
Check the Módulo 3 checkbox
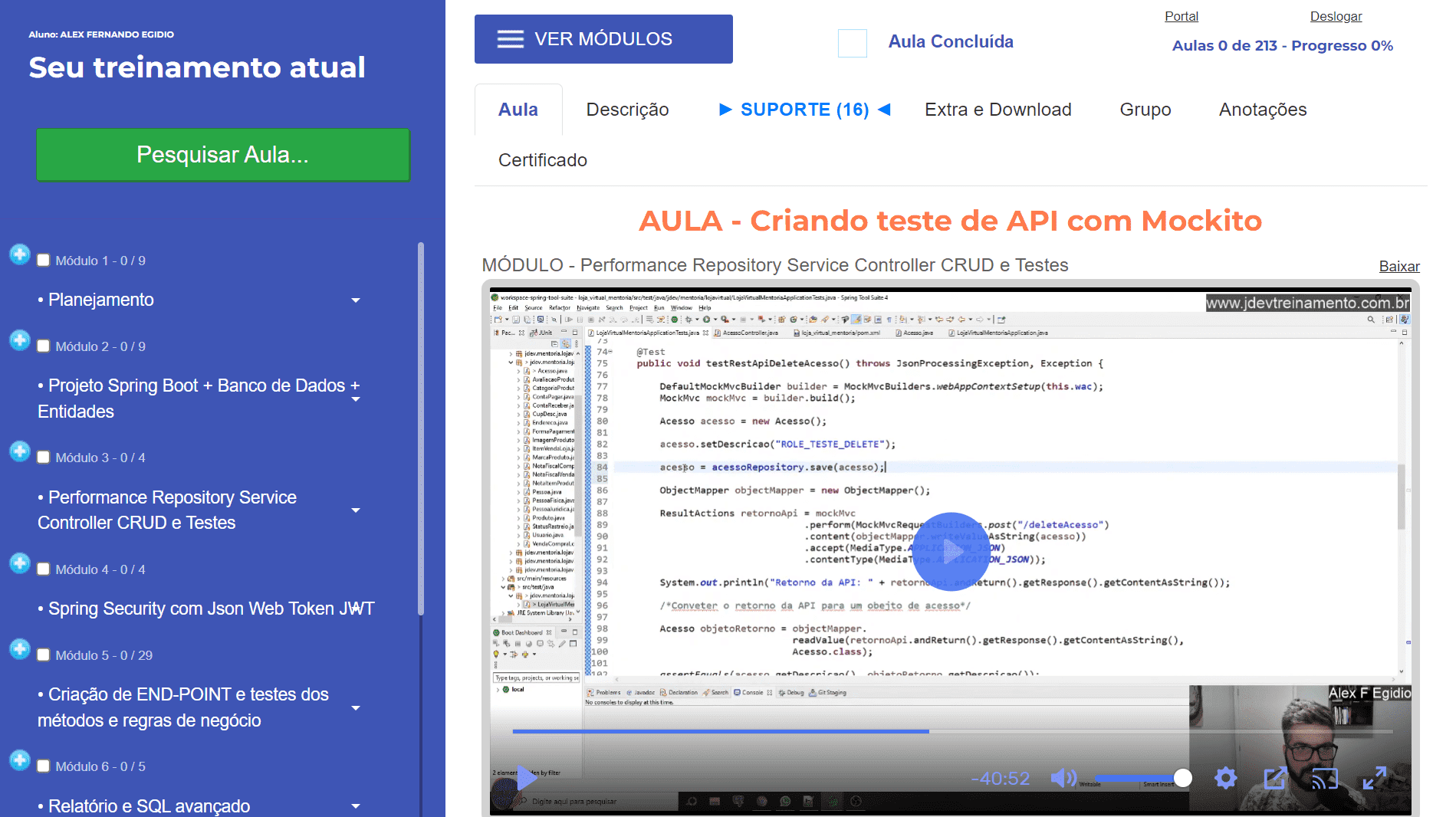point(44,458)
